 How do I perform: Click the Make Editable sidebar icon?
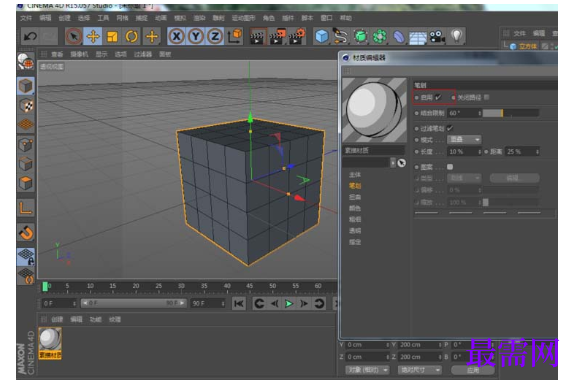coord(25,62)
